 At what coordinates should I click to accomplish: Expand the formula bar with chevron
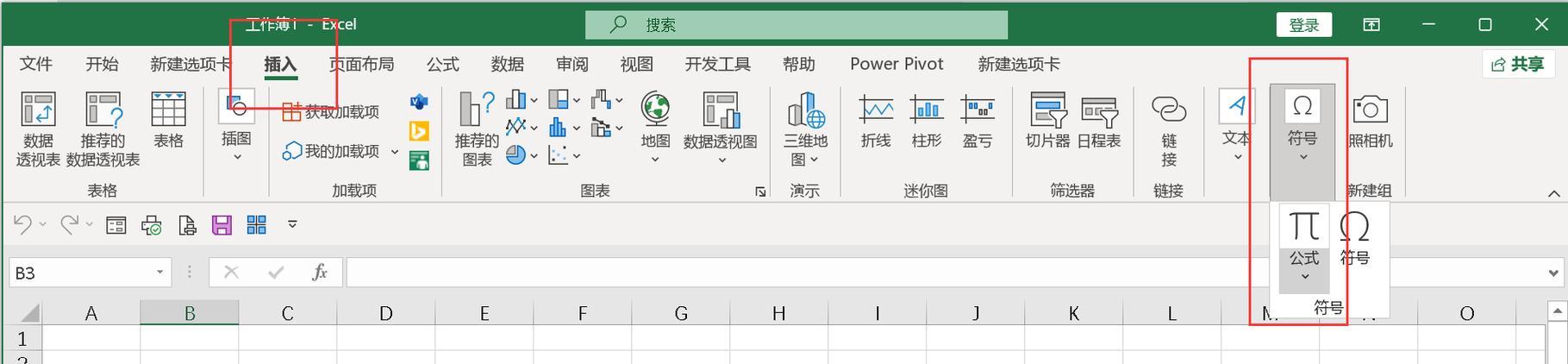coord(1553,273)
